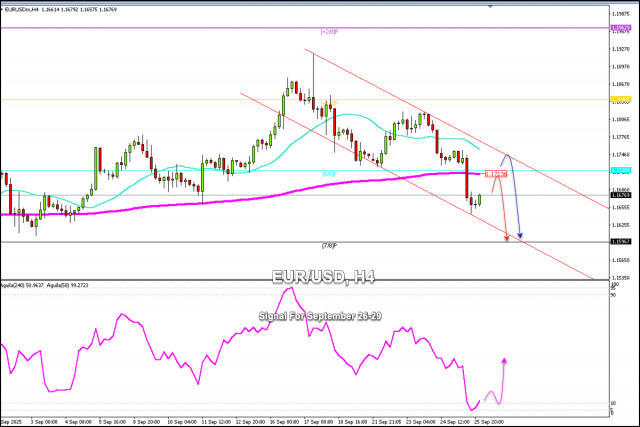The image size is (640, 427).
Task: Click the 24 Sep 12:00 time label
Action: 455,422
